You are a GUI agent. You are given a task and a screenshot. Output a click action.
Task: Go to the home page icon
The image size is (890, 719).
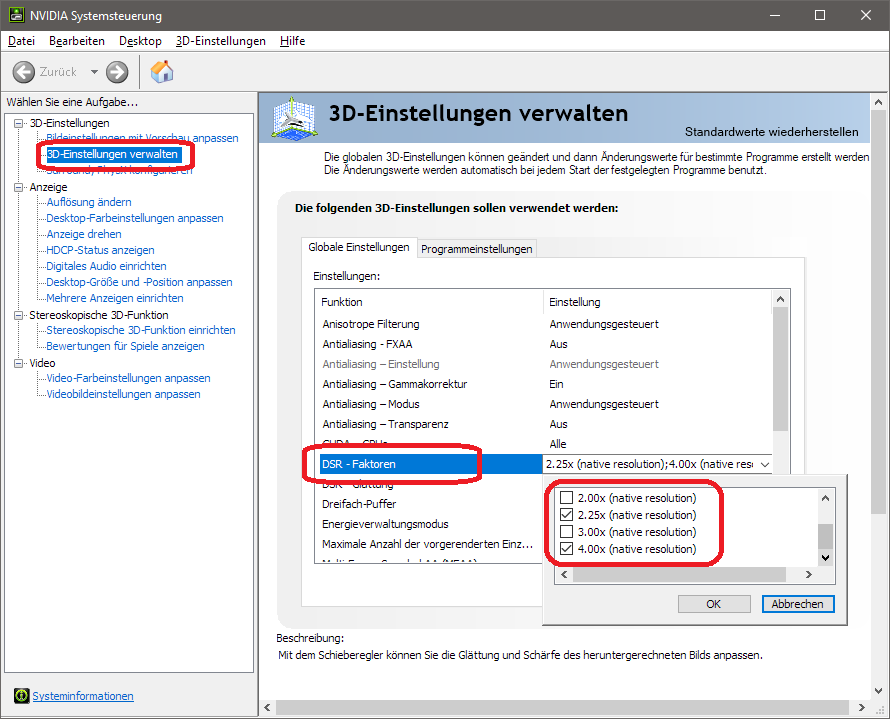click(162, 72)
